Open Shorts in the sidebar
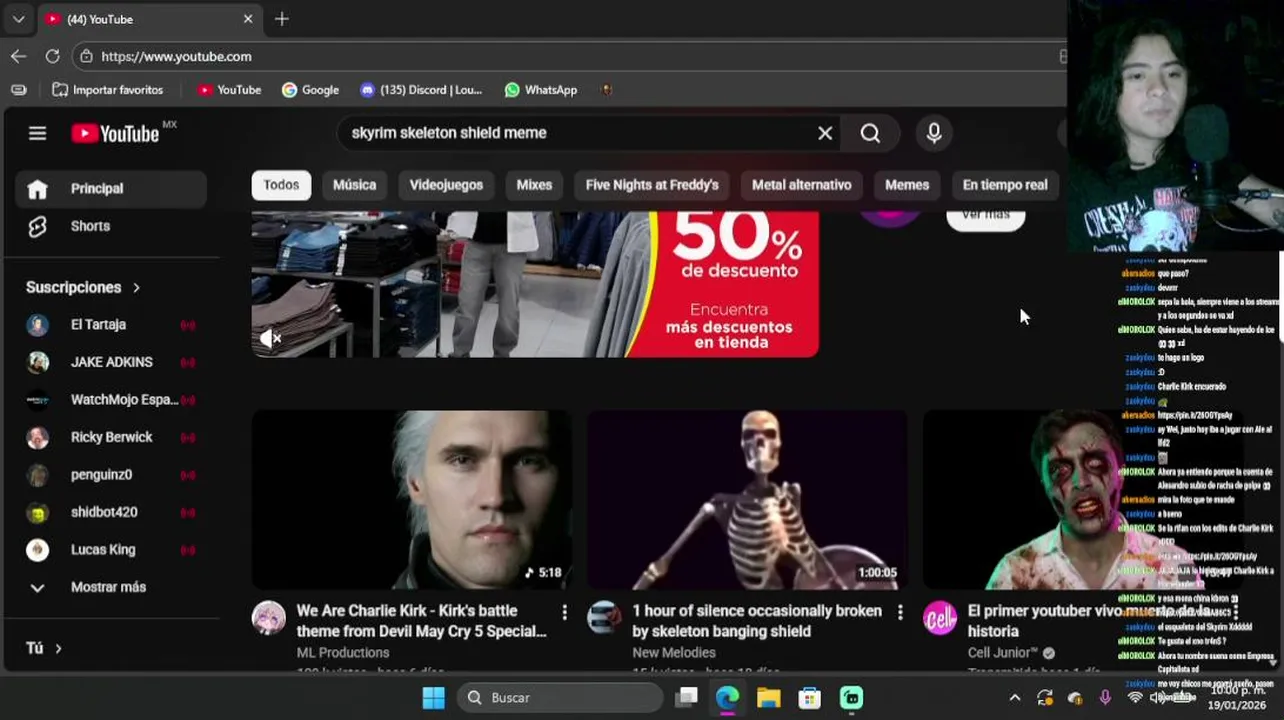Screen dimensions: 1284x720 (110, 226)
